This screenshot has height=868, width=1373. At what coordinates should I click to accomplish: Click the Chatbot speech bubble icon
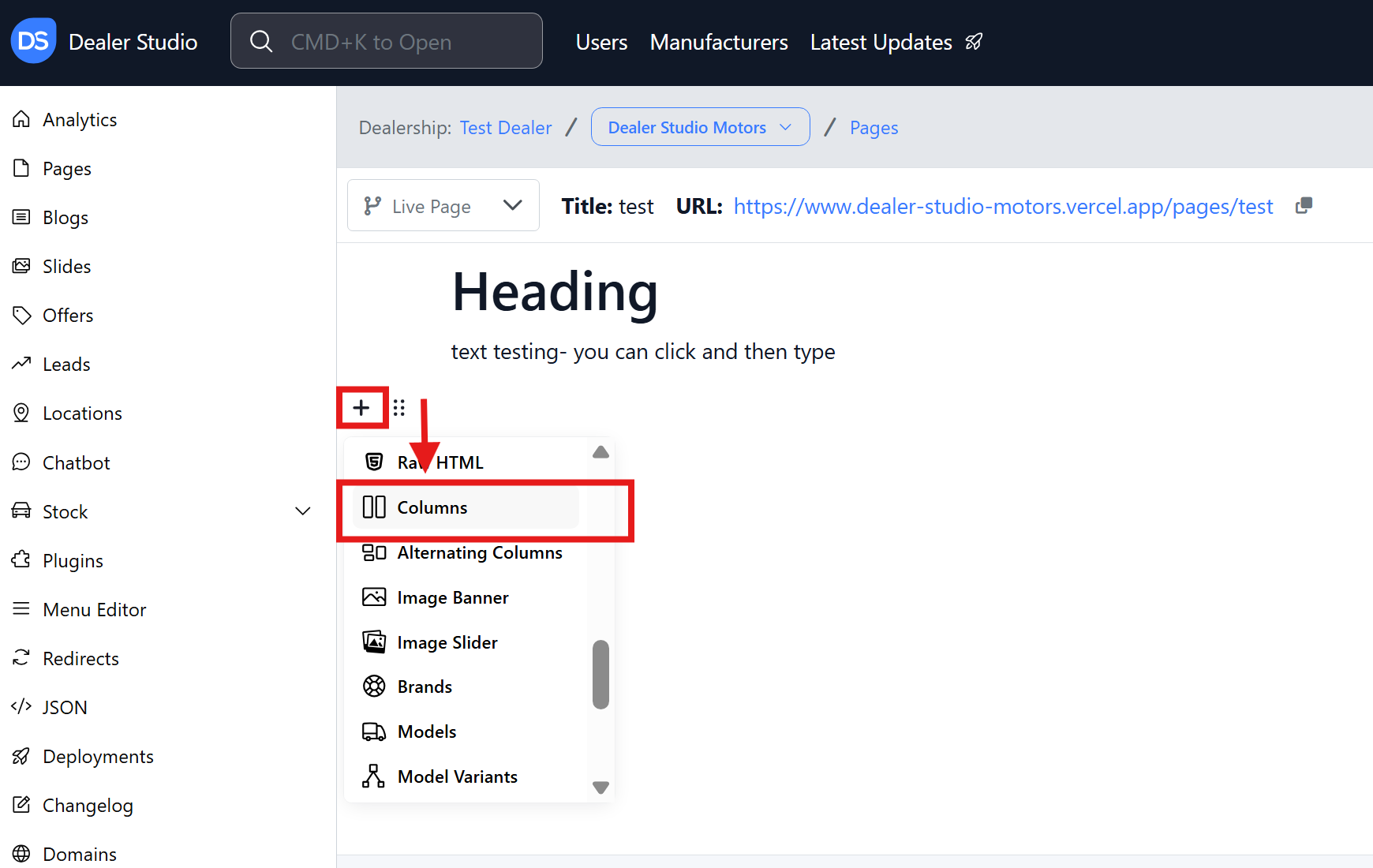tap(21, 462)
